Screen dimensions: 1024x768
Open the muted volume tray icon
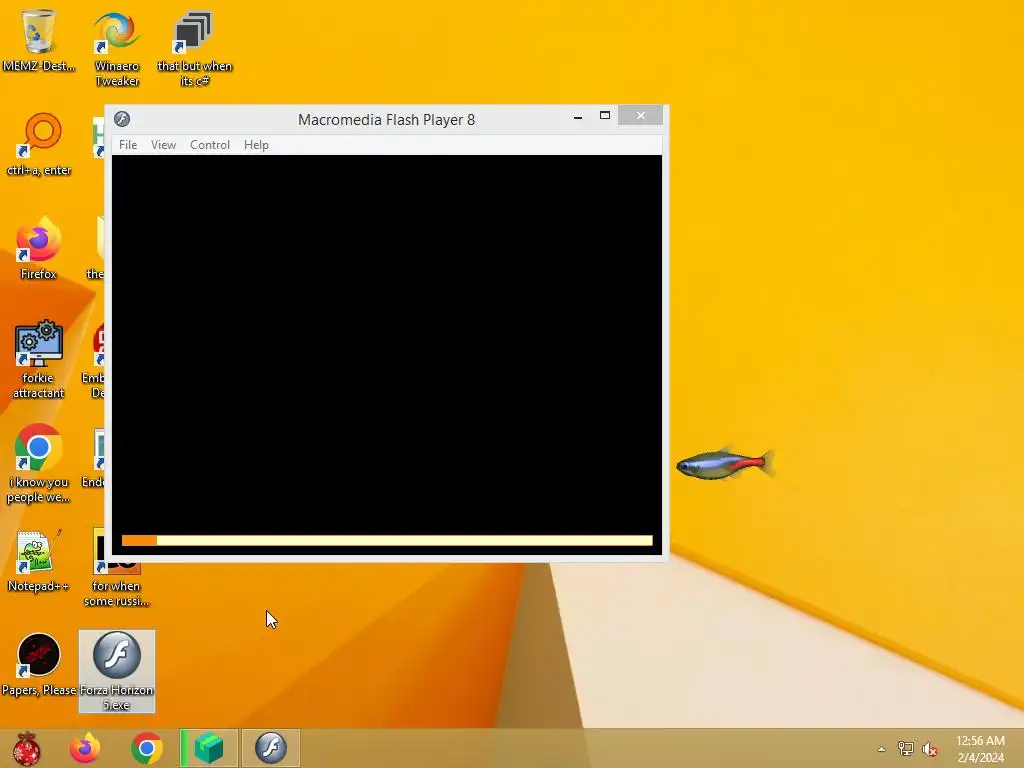(930, 749)
